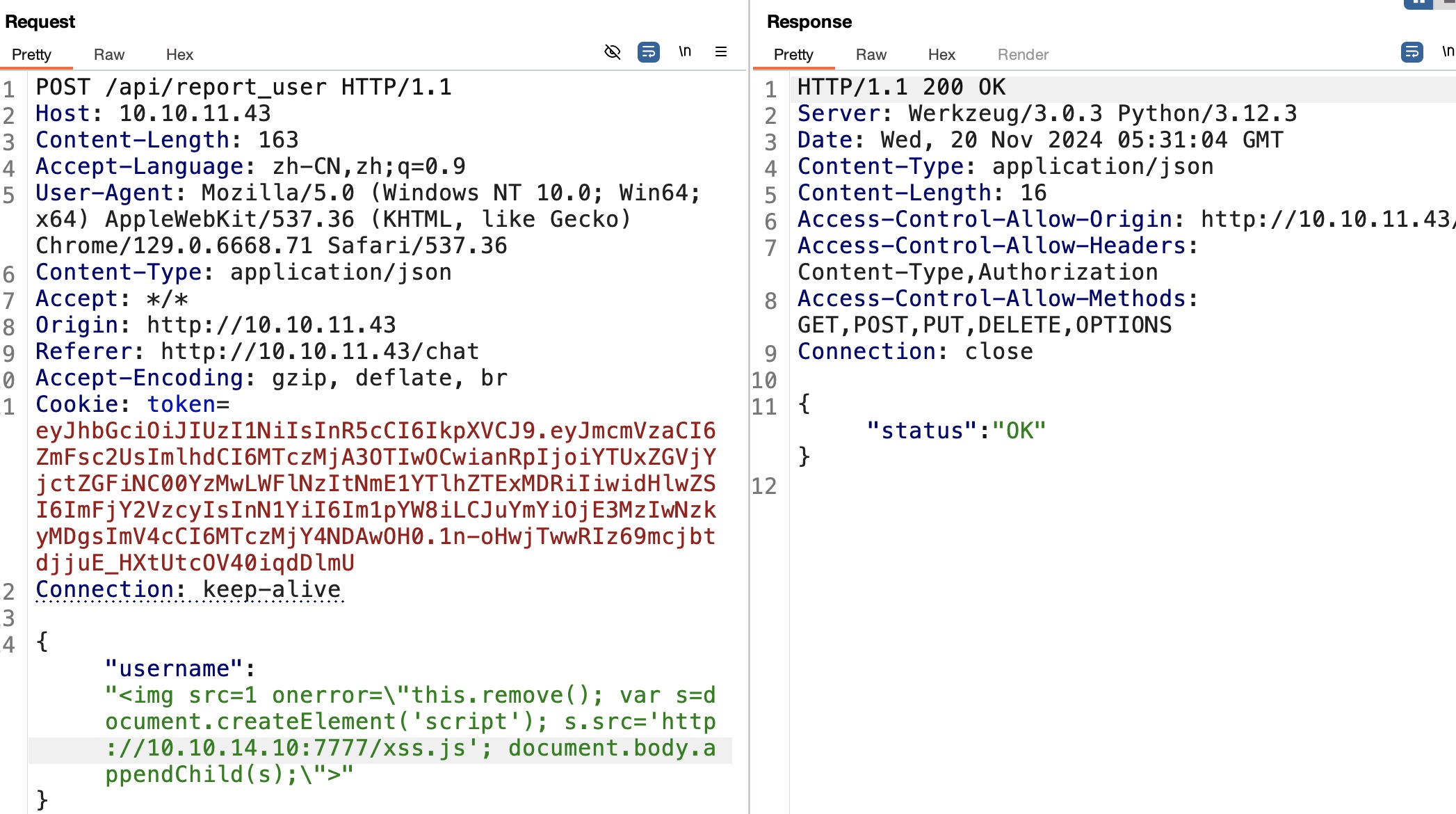1456x814 pixels.
Task: Open the Response Raw tab
Action: pyautogui.click(x=871, y=54)
